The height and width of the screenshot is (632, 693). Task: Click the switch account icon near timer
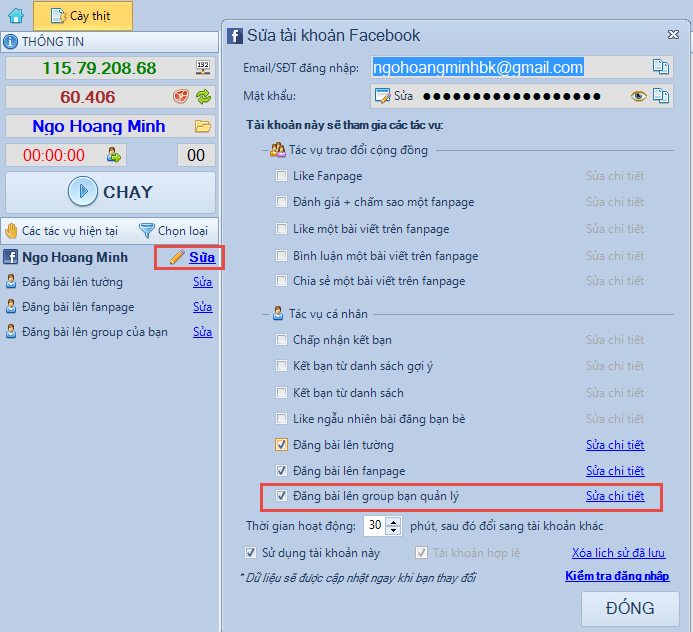coord(114,155)
